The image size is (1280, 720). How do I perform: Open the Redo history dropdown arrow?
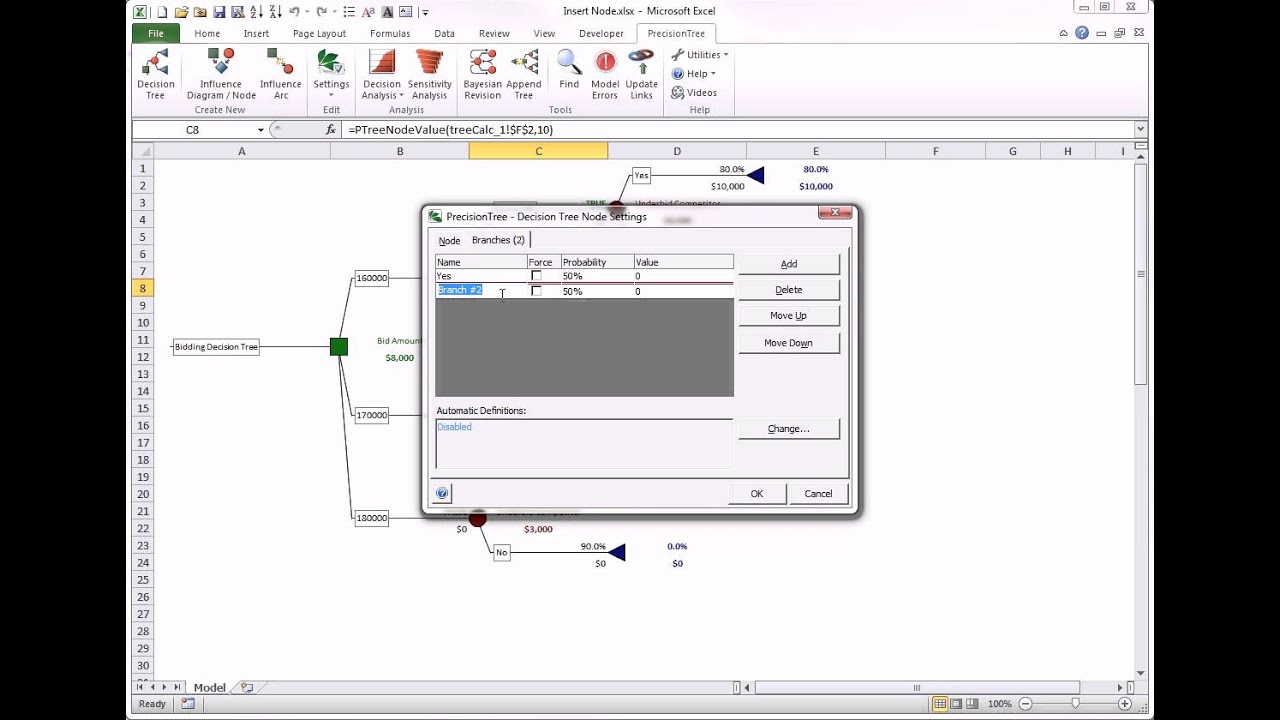pyautogui.click(x=333, y=12)
